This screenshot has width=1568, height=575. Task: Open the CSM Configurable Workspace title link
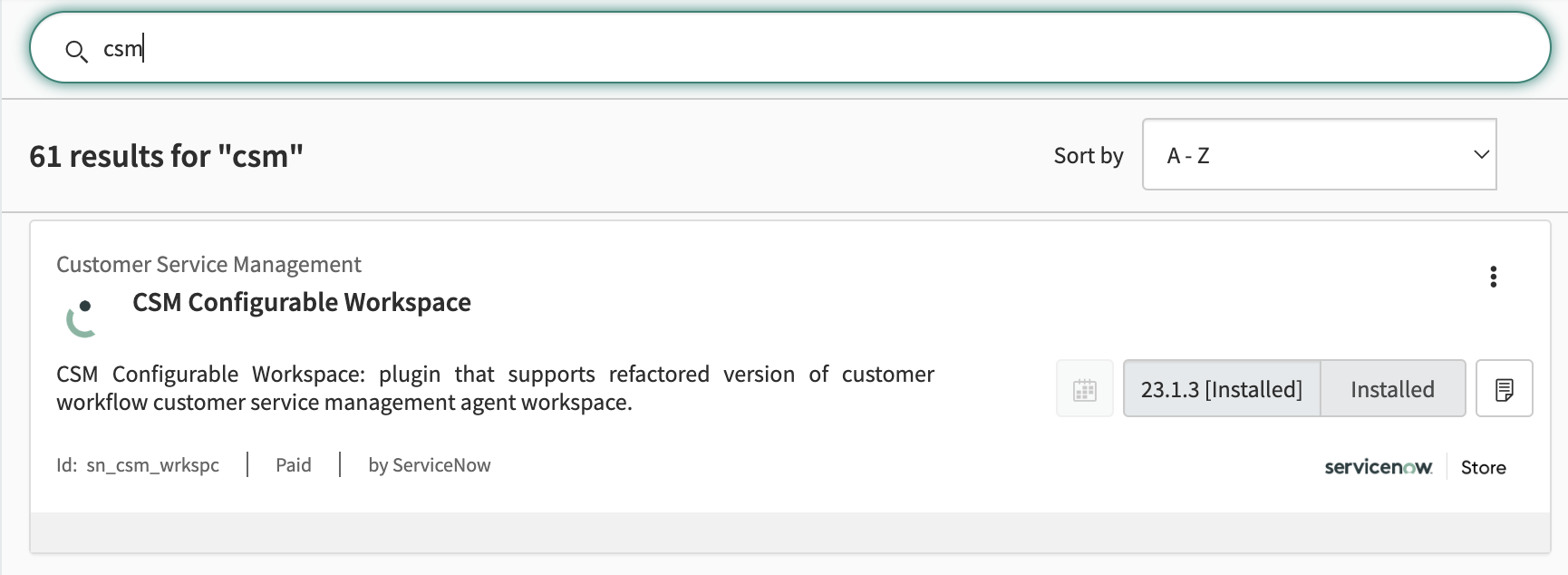[301, 302]
